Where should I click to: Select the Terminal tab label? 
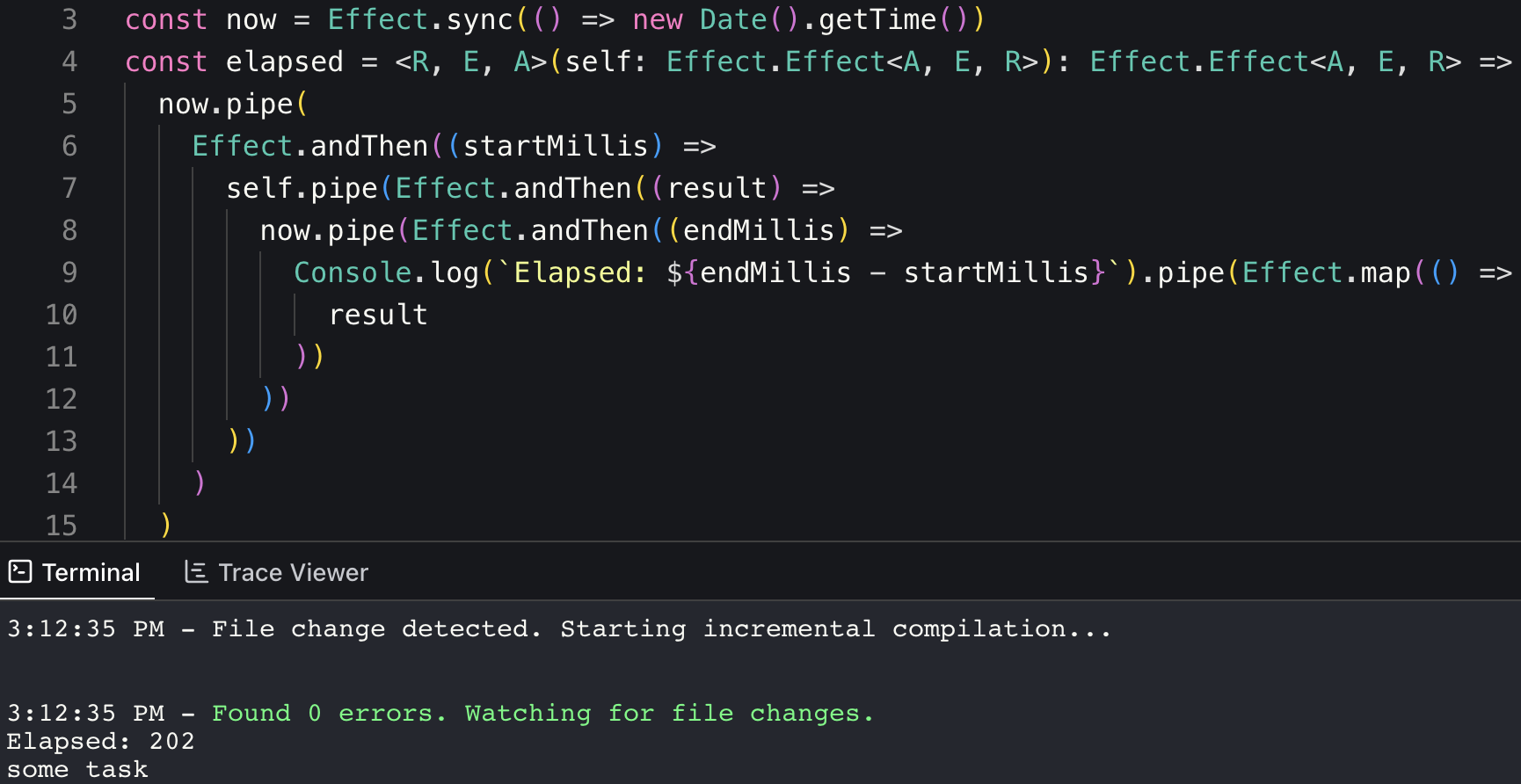pyautogui.click(x=91, y=573)
